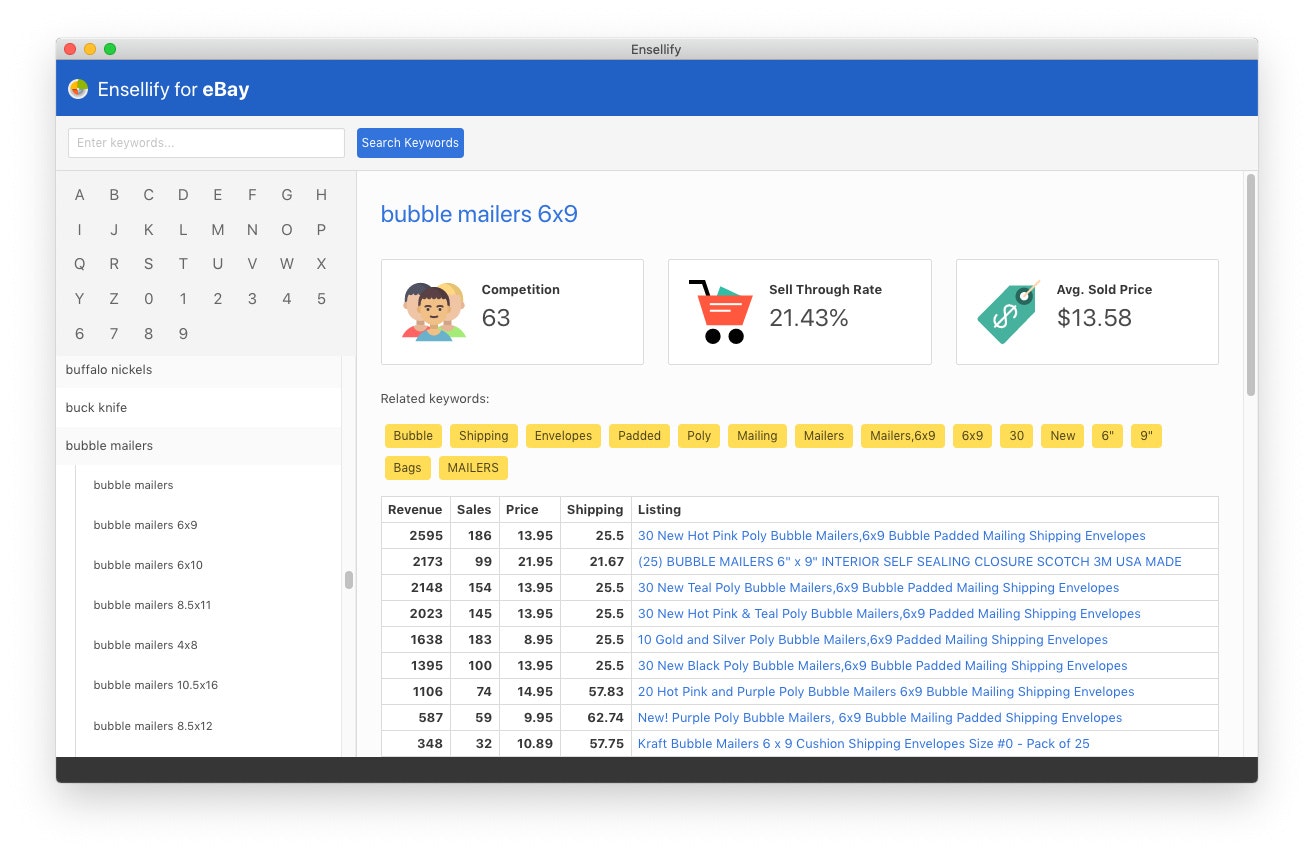Click the New related keyword tag

point(1062,436)
